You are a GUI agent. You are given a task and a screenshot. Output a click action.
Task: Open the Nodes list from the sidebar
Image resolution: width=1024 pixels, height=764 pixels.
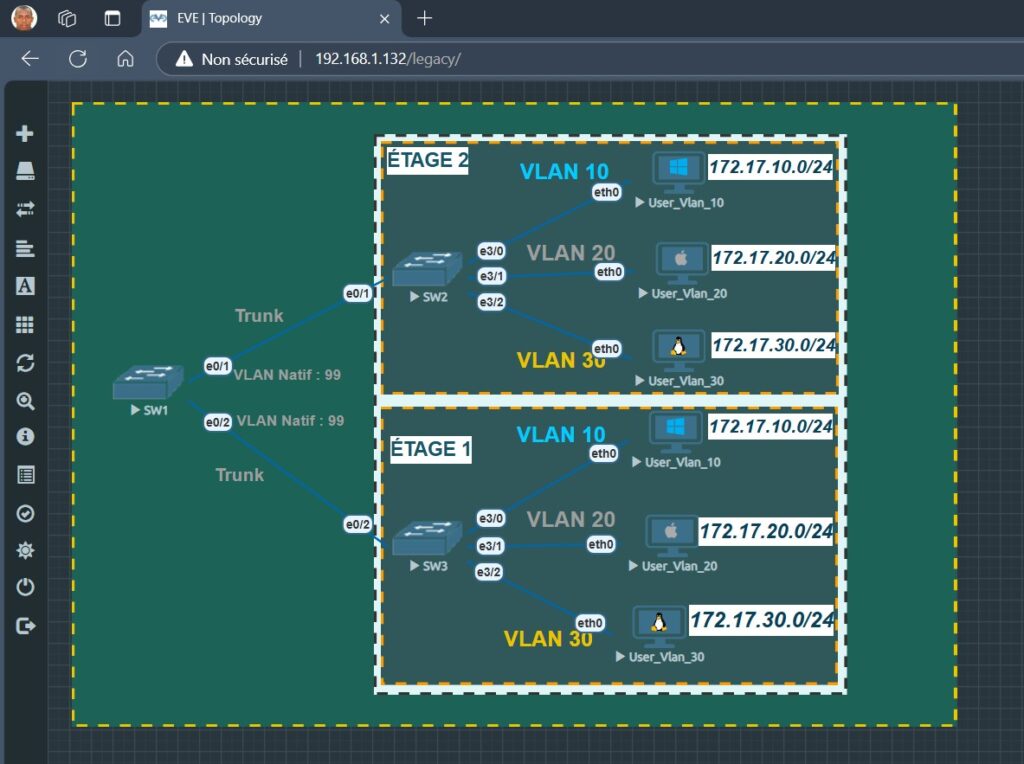click(25, 172)
